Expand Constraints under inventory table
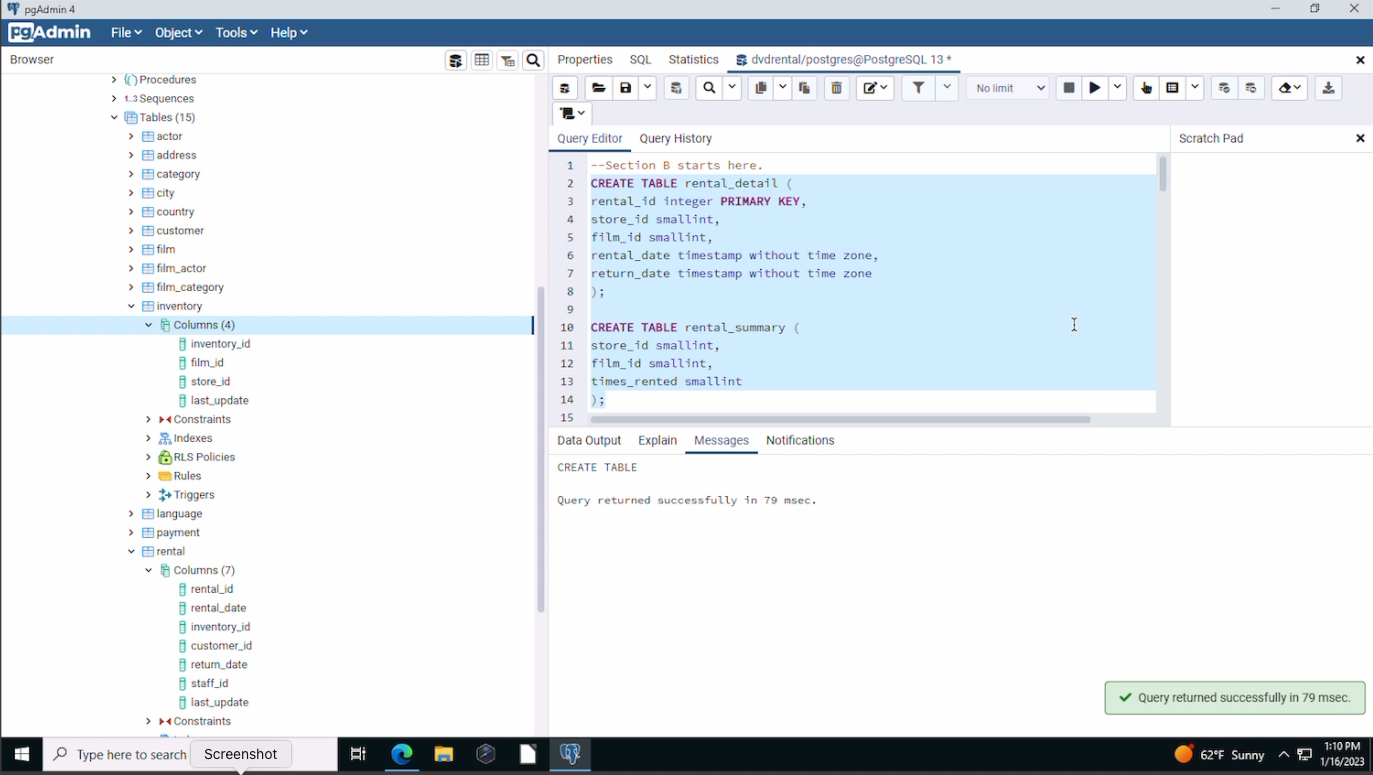 tap(148, 420)
